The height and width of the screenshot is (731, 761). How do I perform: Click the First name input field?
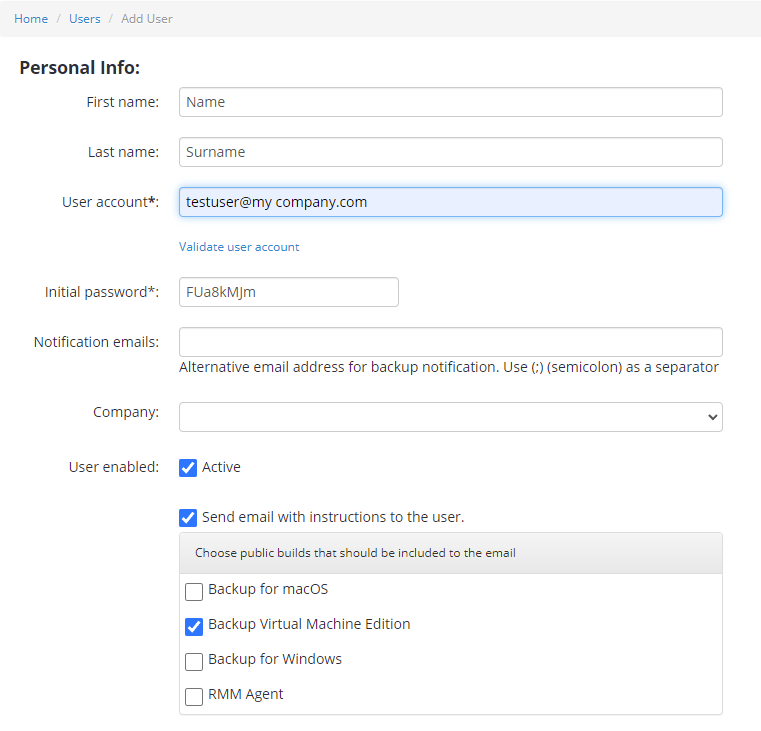coord(450,102)
